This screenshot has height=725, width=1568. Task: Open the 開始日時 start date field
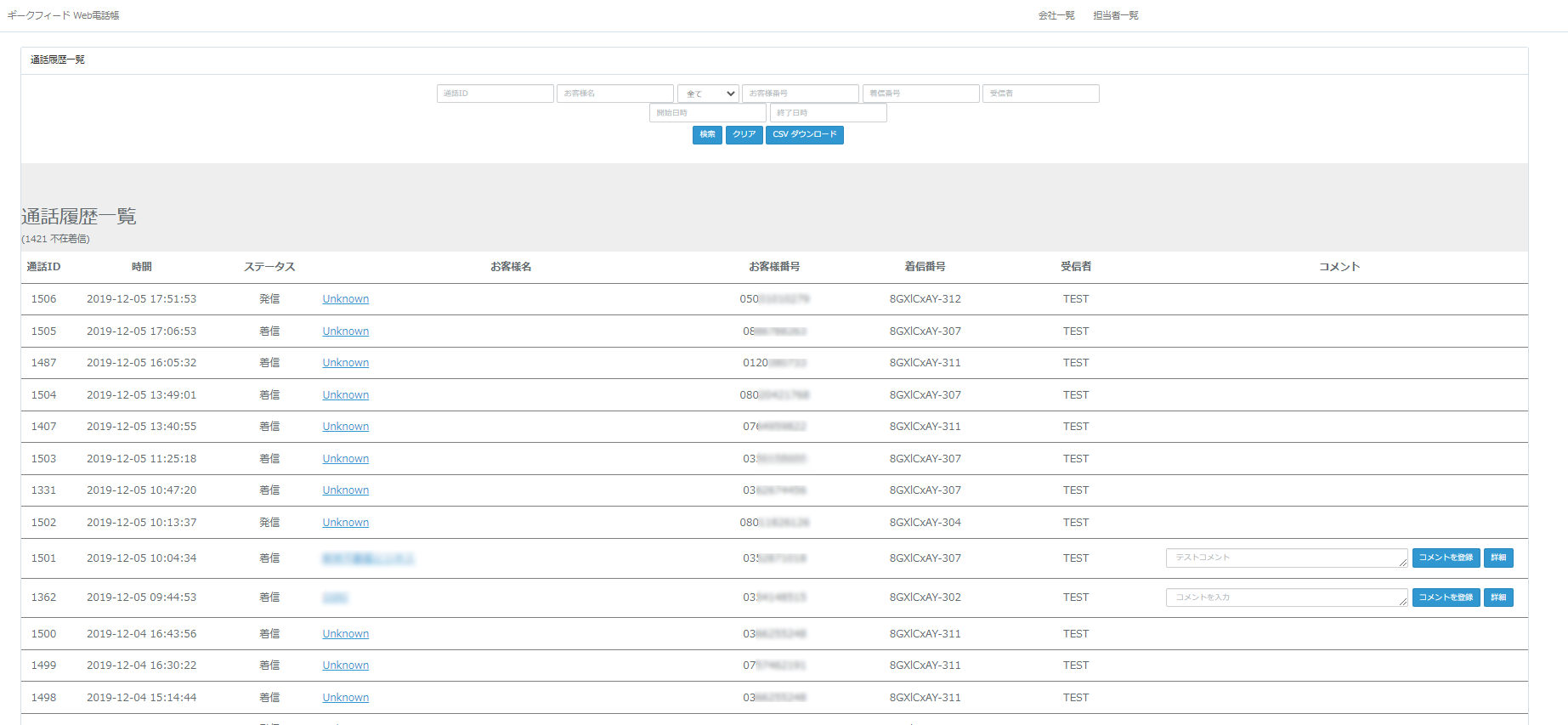(707, 113)
